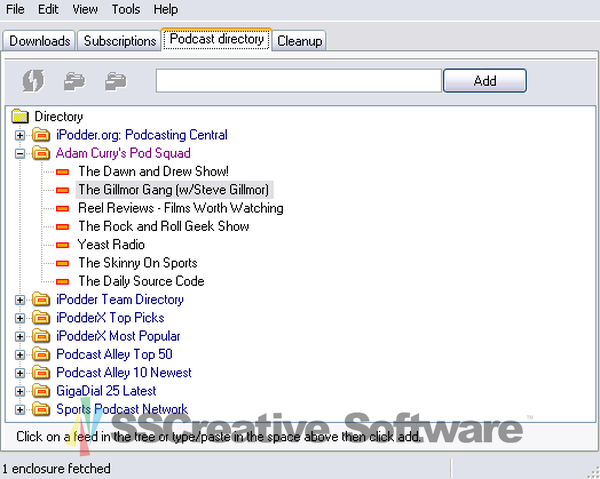
Task: Click Podcast Alley 10 Newest label
Action: click(124, 372)
